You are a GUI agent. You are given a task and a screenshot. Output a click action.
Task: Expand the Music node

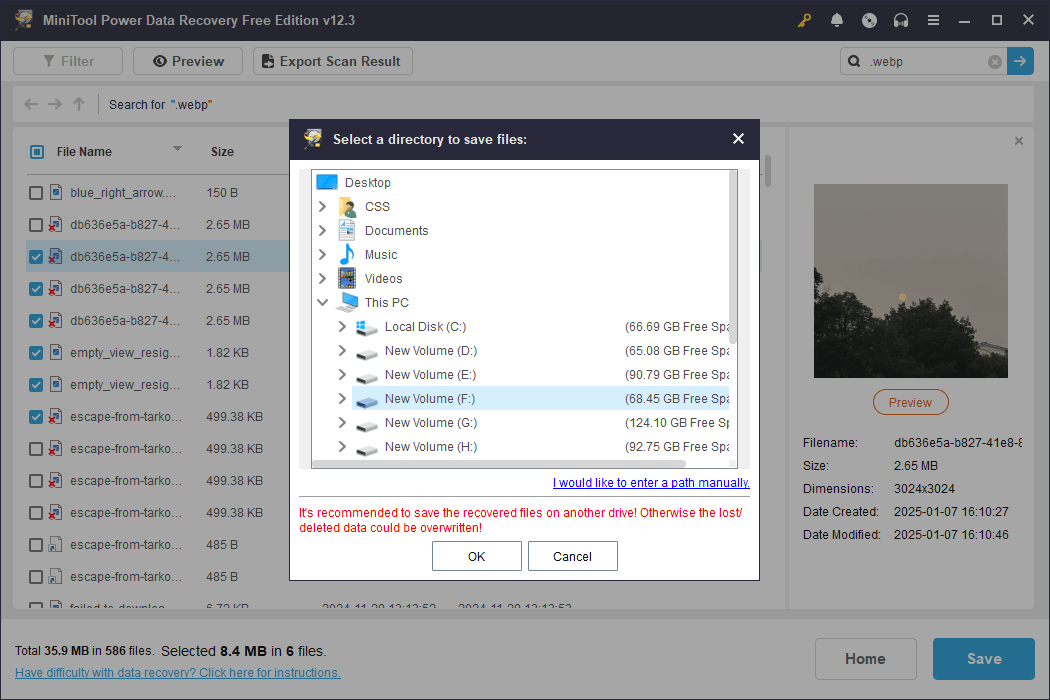(x=323, y=255)
